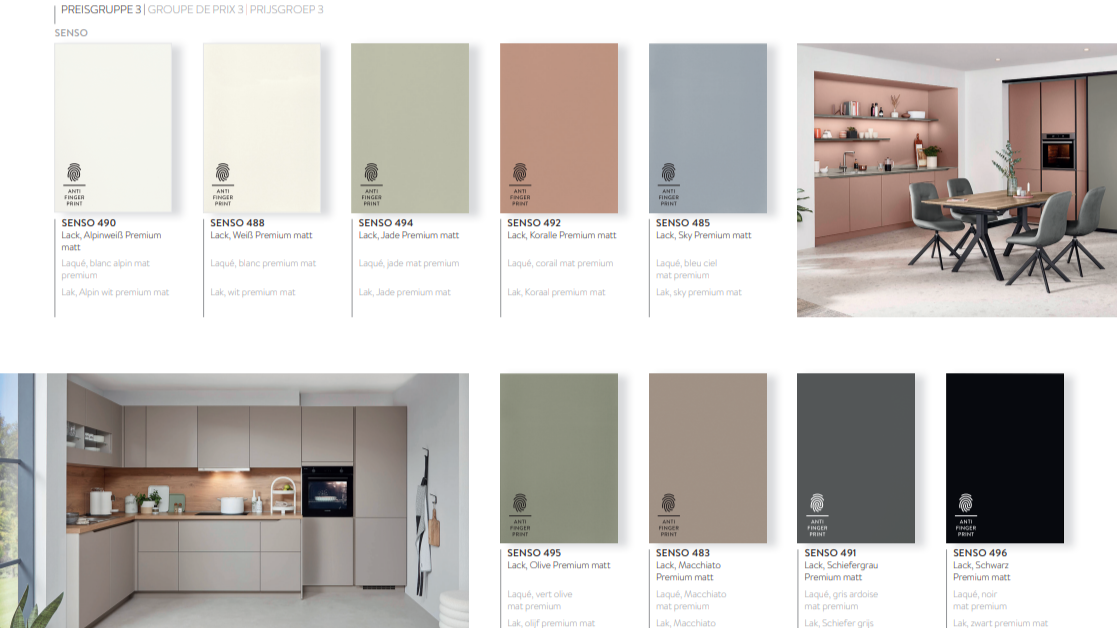Image resolution: width=1117 pixels, height=628 pixels.
Task: Click anti-fingerprint icon on SENSO 490 swatch
Action: pos(74,184)
